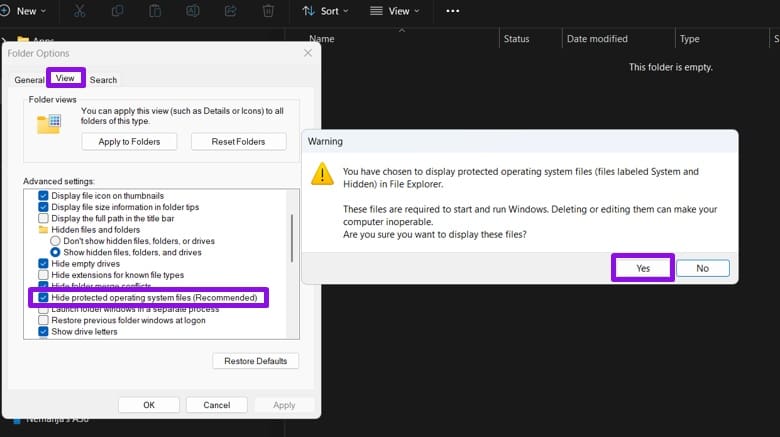
Task: Toggle Display file icon on thumbnails
Action: tap(43, 196)
